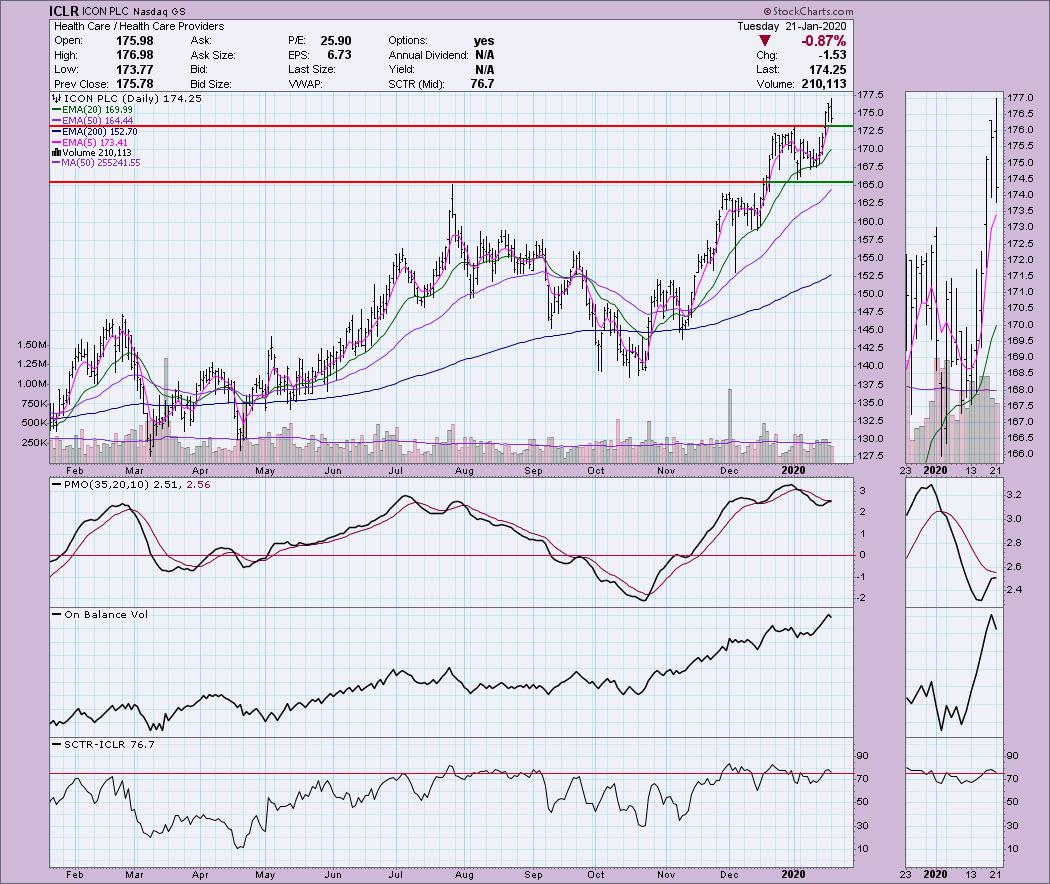Click the 250K volume axis label

click(x=34, y=443)
